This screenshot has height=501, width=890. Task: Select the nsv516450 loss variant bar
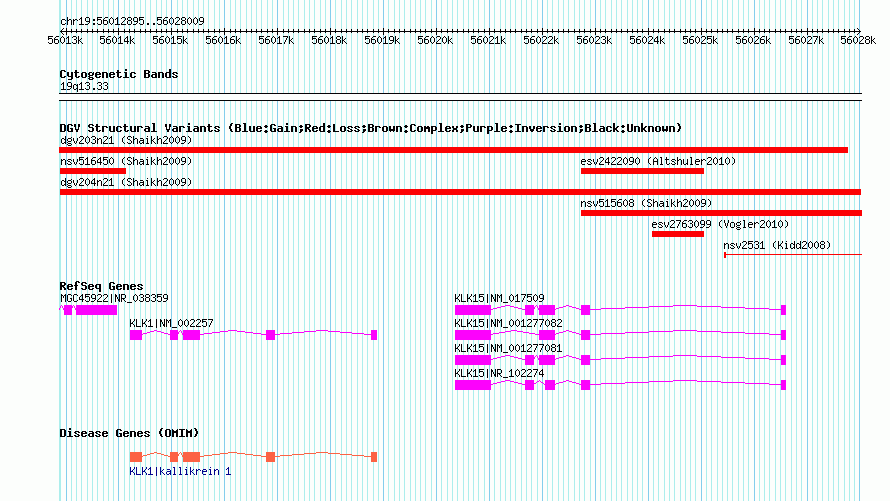coord(93,171)
